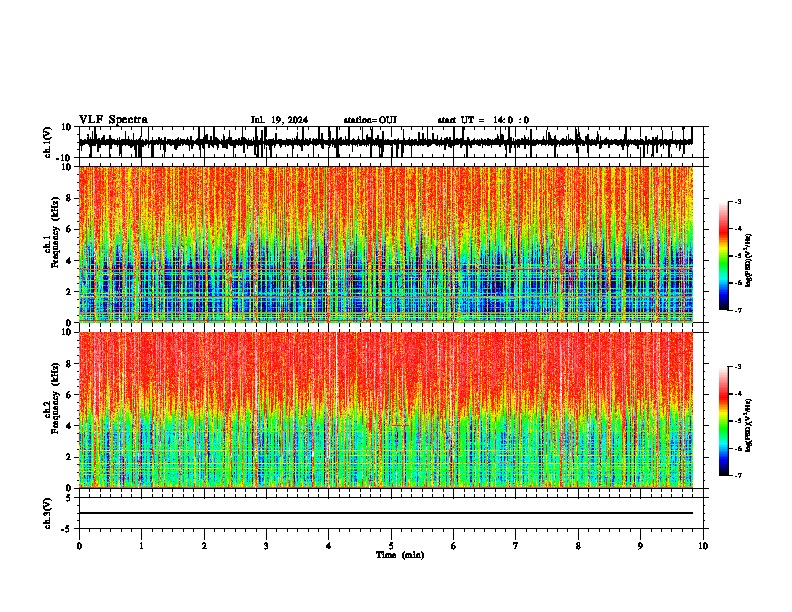Click the ch.1 spectrogram colorbar
This screenshot has width=792, height=612.
(x=723, y=256)
